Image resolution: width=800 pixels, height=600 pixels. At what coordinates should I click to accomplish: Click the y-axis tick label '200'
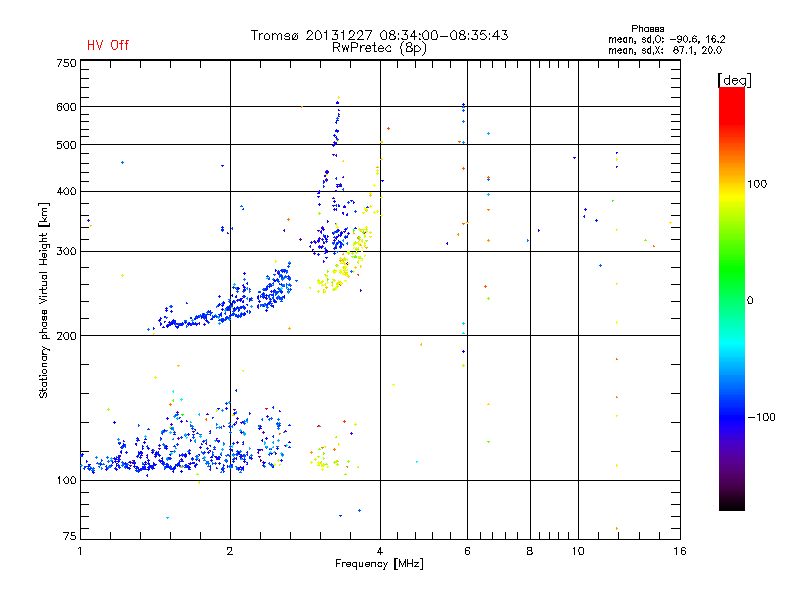pos(66,336)
